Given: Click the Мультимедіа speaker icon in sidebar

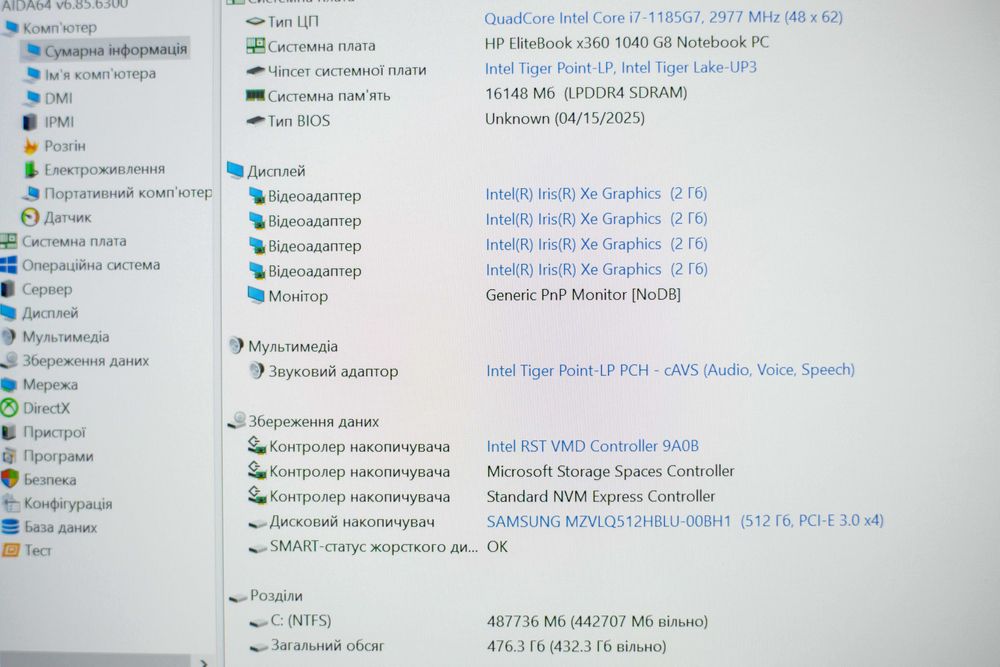Looking at the screenshot, I should pos(8,337).
